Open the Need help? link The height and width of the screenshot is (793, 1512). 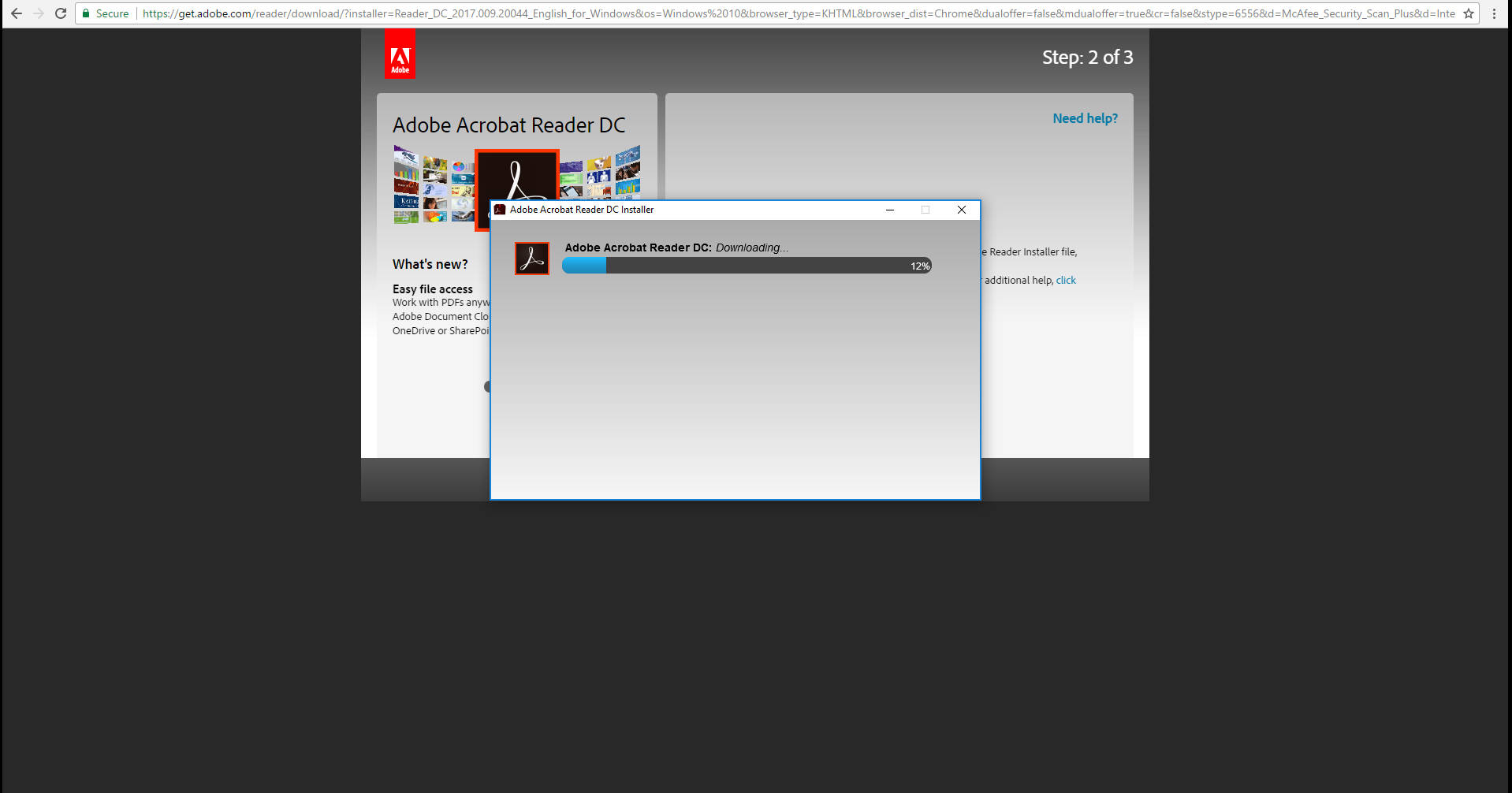click(1085, 118)
